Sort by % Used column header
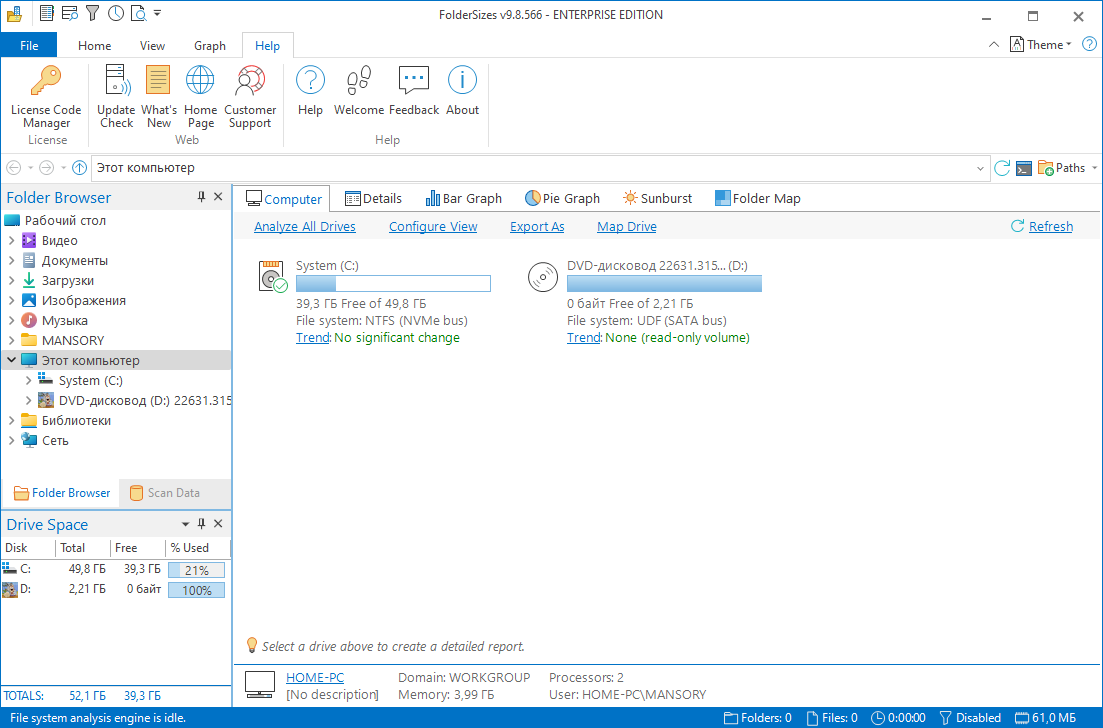The image size is (1103, 728). [197, 548]
